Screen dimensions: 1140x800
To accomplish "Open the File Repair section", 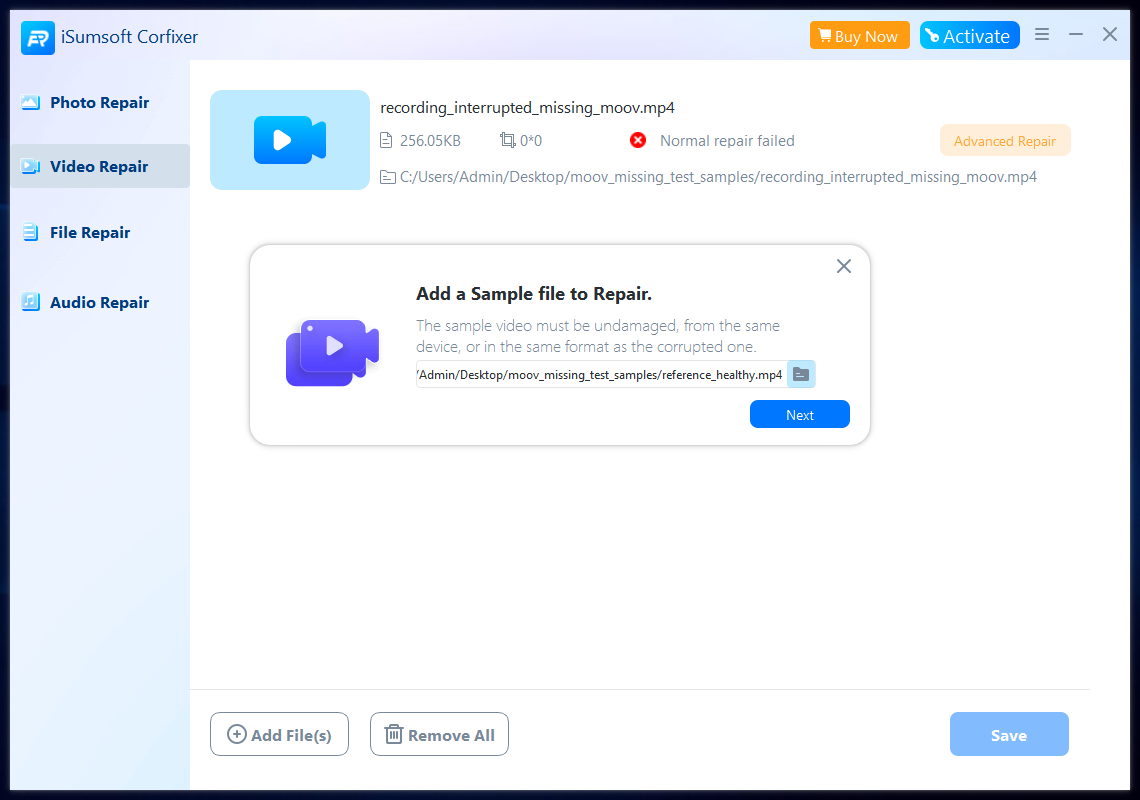I will [100, 233].
